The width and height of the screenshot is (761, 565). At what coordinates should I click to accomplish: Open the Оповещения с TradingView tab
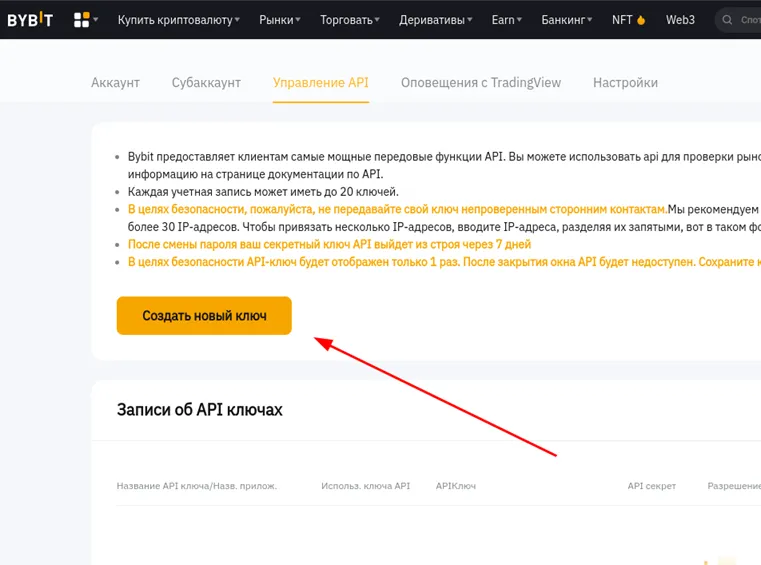(480, 82)
